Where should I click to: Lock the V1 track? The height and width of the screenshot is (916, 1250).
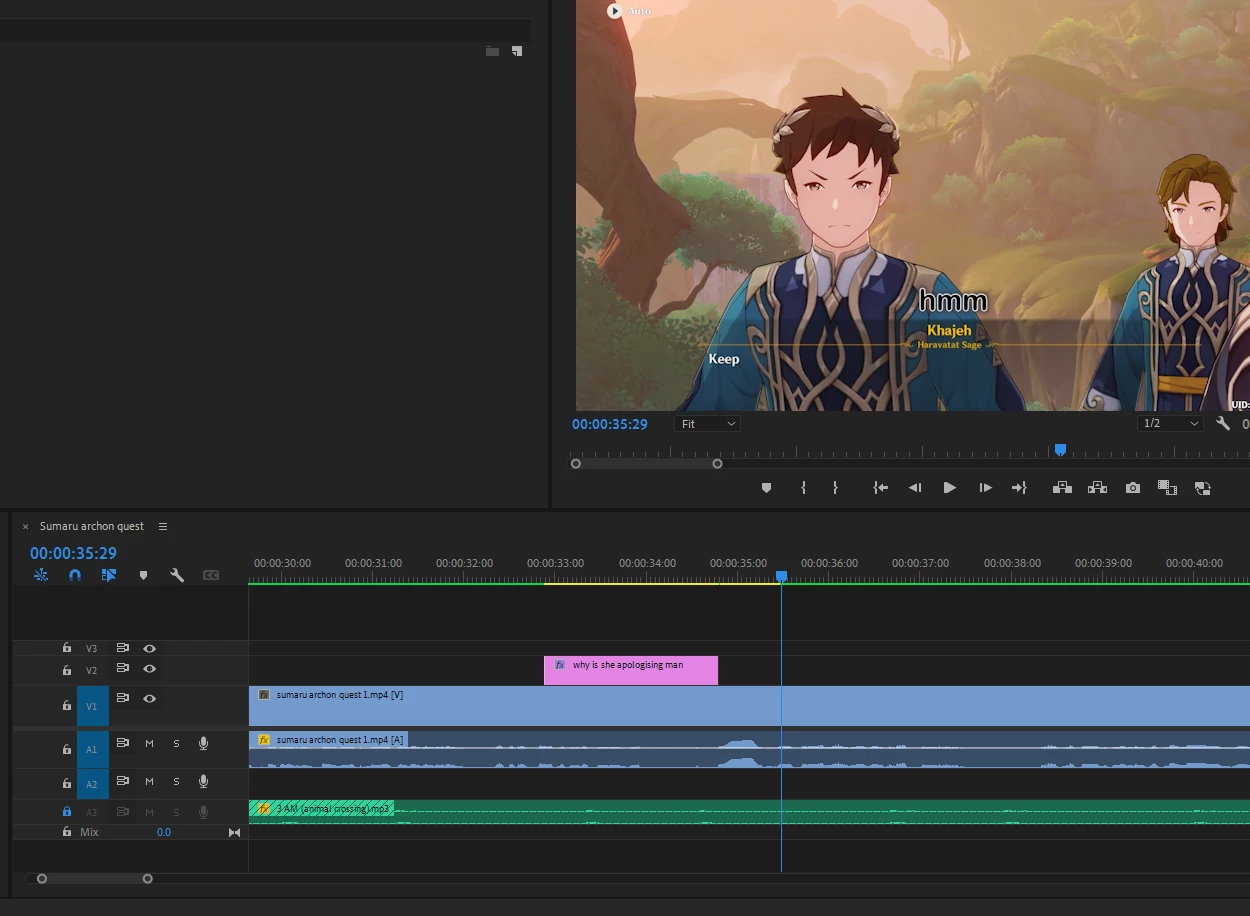coord(67,705)
